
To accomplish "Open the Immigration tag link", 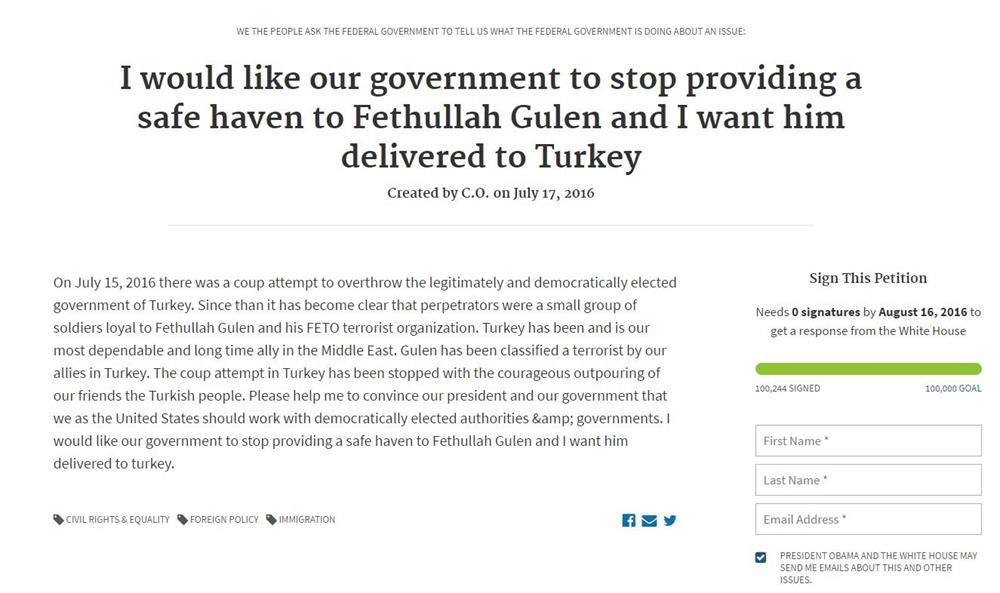I will point(307,520).
